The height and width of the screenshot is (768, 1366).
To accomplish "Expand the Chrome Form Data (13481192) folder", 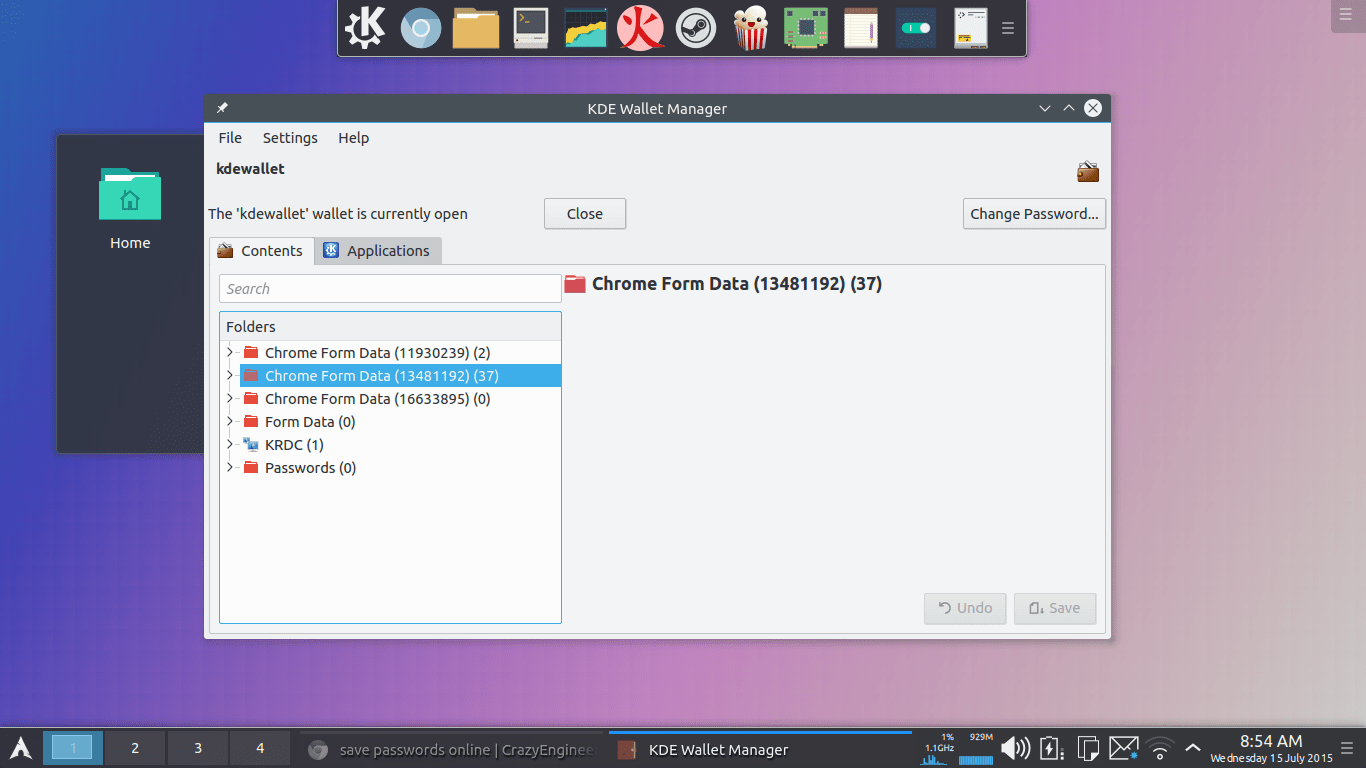I will 230,375.
